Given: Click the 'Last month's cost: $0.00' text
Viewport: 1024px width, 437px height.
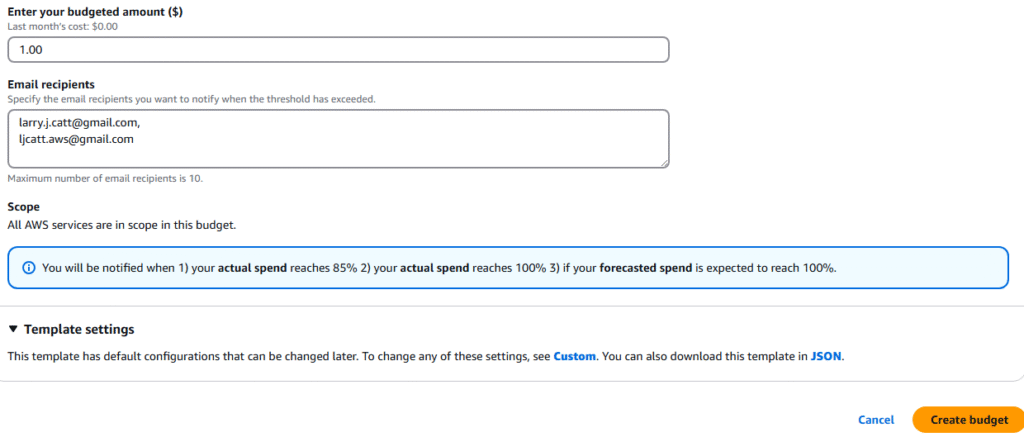Looking at the screenshot, I should pos(62,27).
